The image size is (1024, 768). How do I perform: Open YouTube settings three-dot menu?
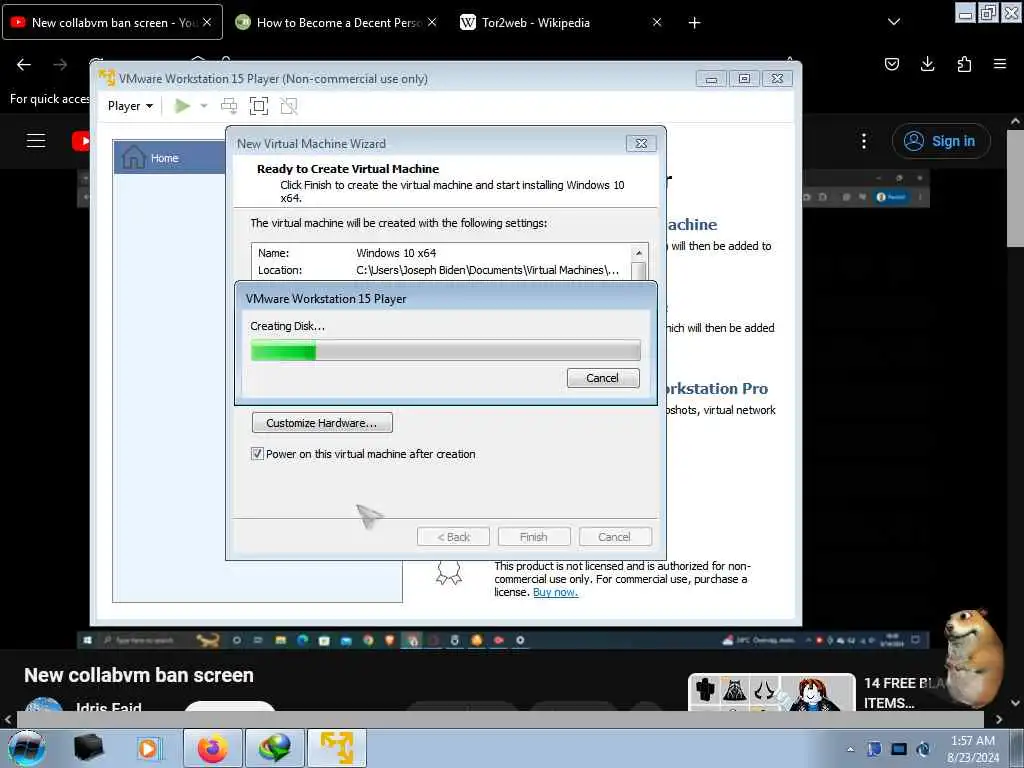pyautogui.click(x=864, y=141)
